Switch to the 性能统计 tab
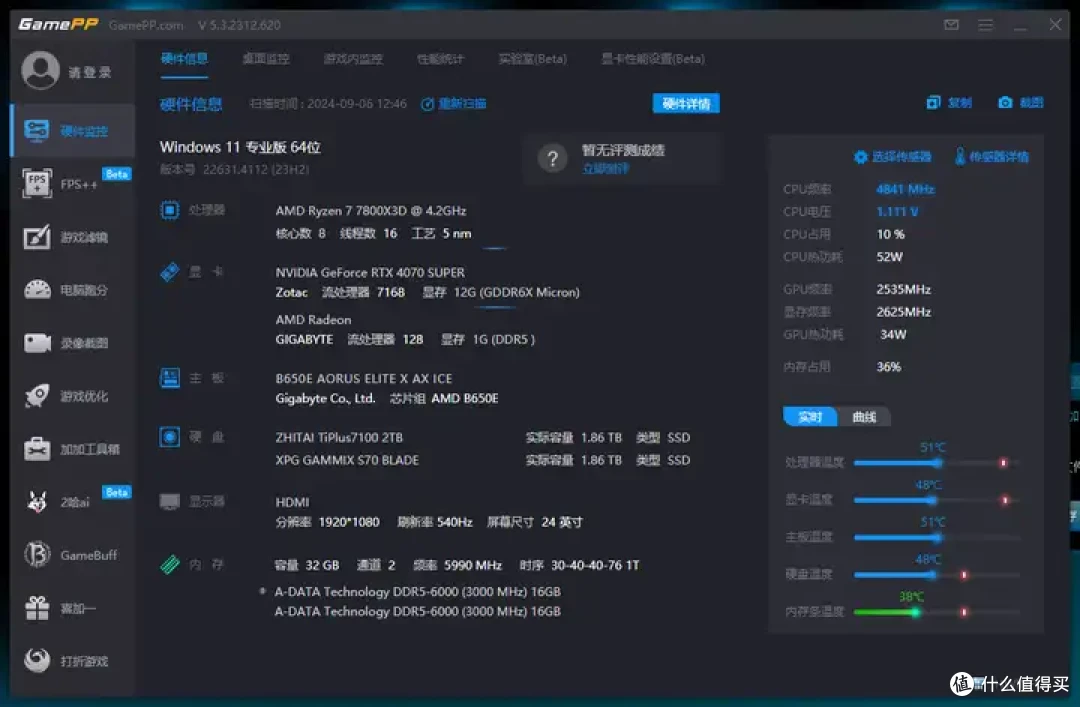The image size is (1080, 707). tap(440, 59)
